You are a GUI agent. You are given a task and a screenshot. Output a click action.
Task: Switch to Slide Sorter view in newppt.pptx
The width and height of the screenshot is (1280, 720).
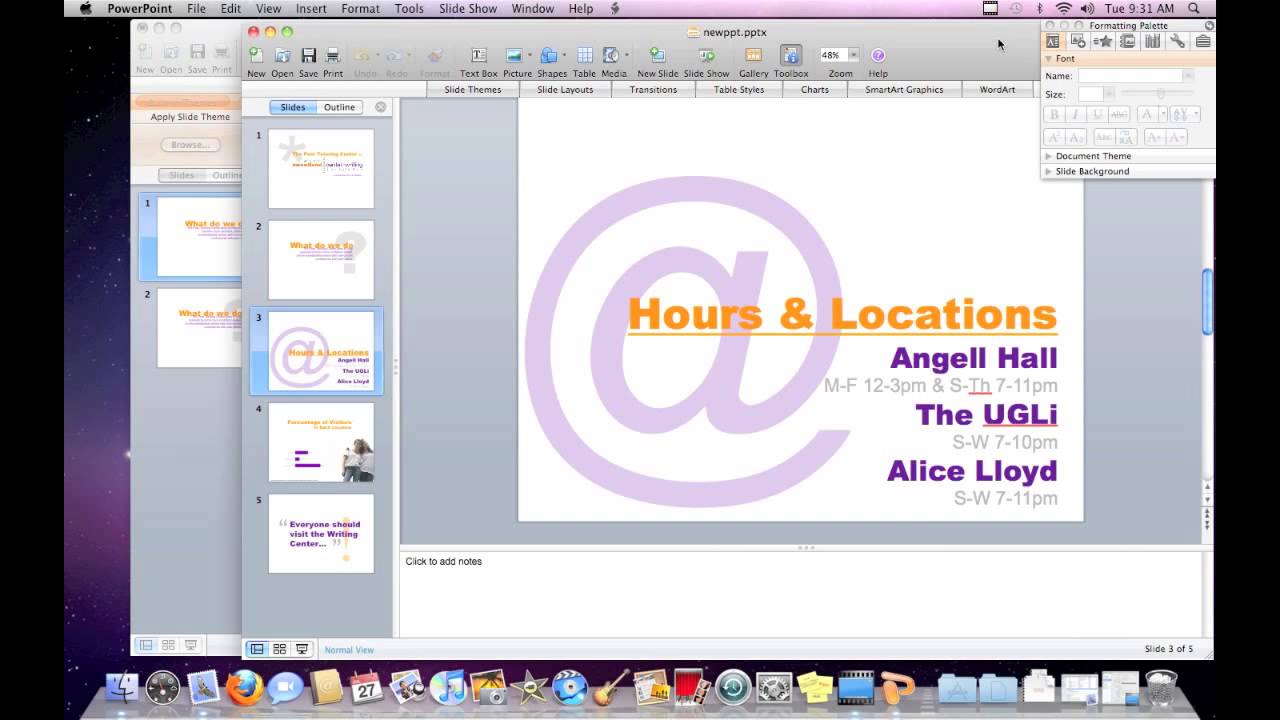280,649
